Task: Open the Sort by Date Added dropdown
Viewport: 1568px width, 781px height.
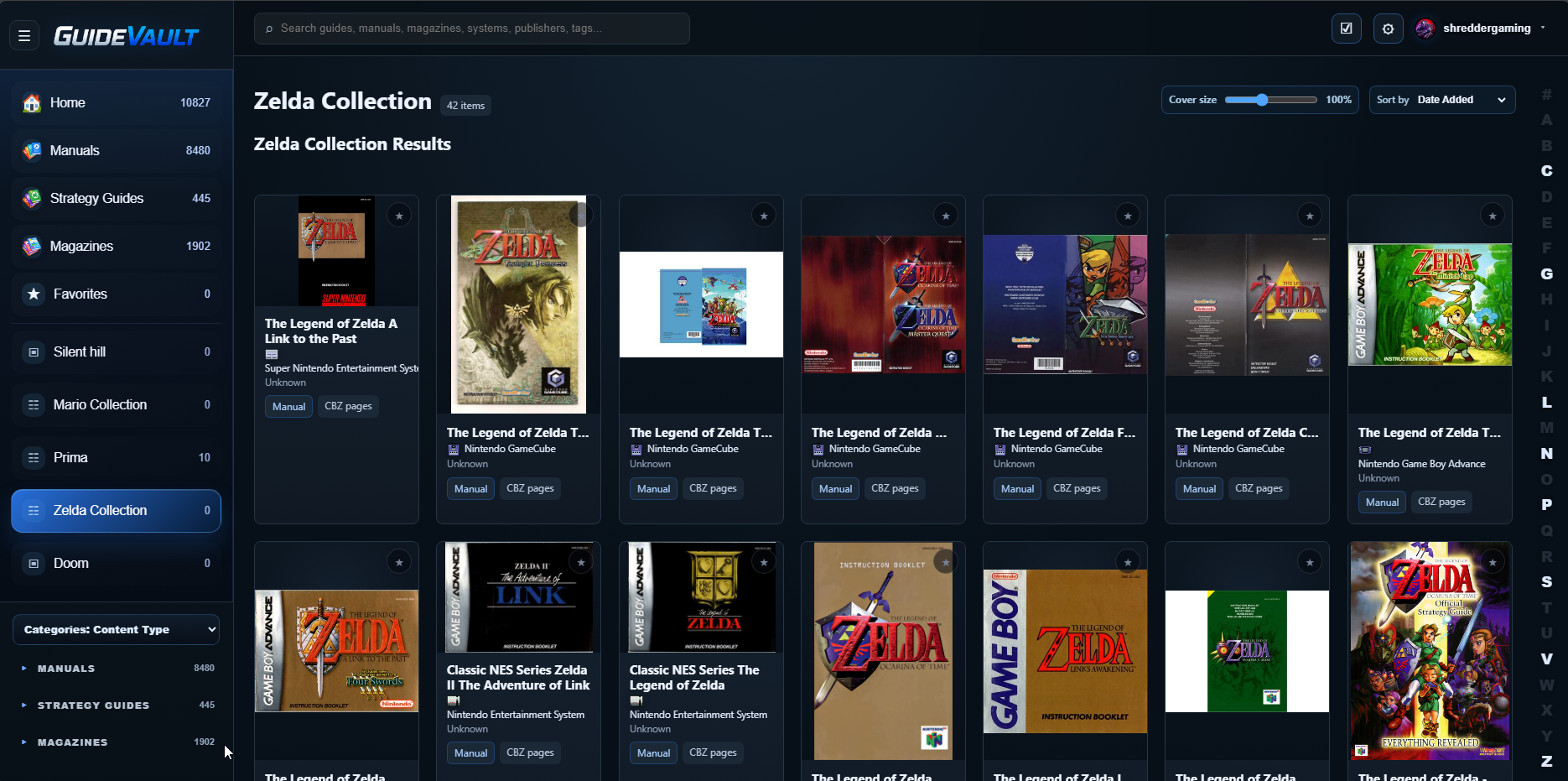Action: (x=1442, y=100)
